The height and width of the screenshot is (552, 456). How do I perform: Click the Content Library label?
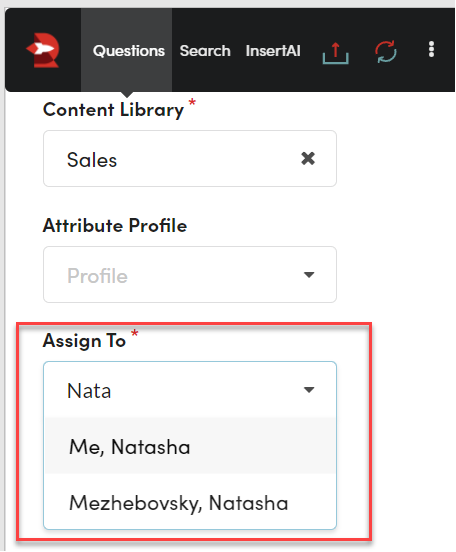click(113, 110)
